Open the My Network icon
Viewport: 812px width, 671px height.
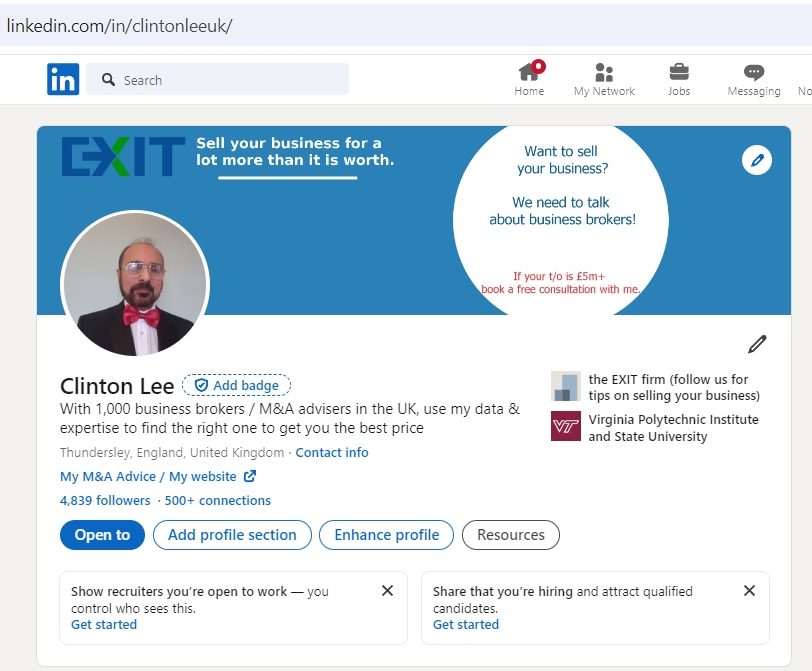pos(604,72)
